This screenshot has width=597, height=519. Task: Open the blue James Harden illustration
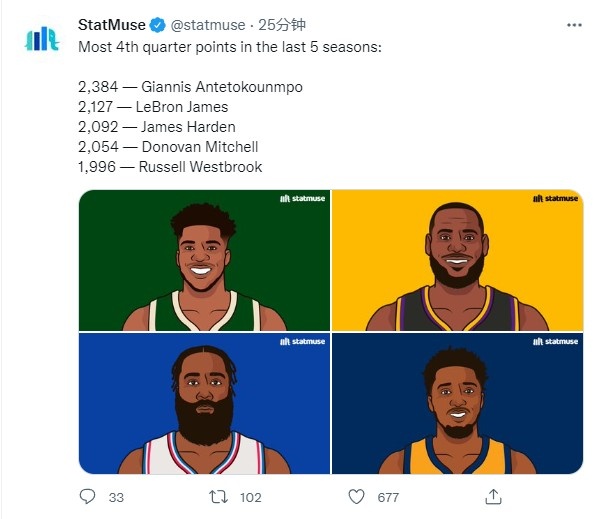204,404
